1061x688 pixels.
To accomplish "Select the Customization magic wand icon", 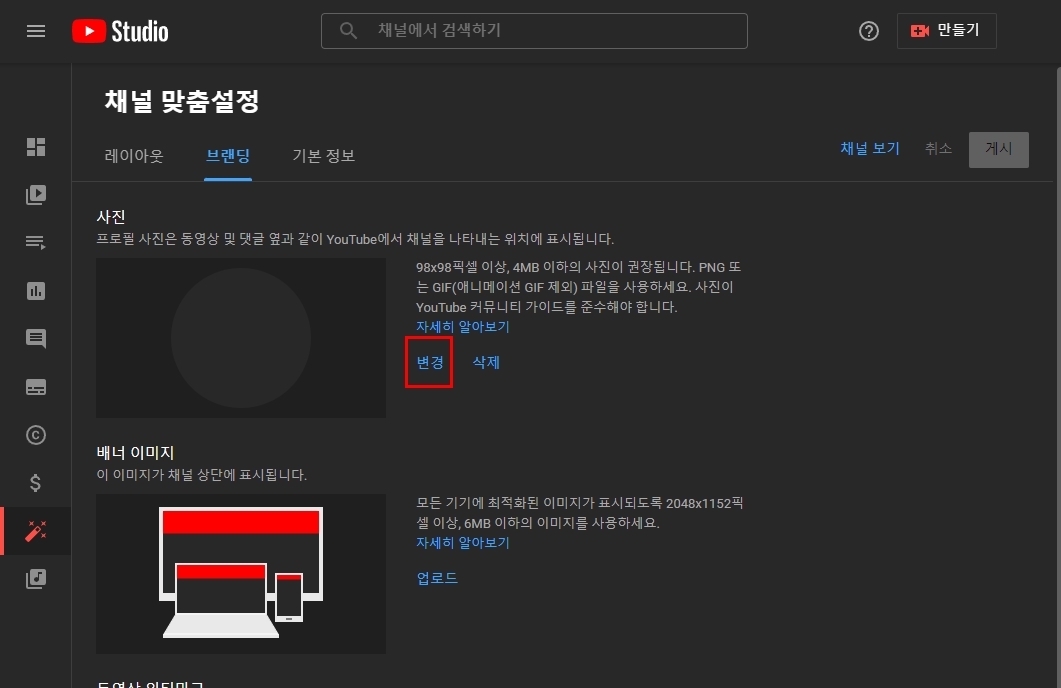I will click(x=36, y=531).
